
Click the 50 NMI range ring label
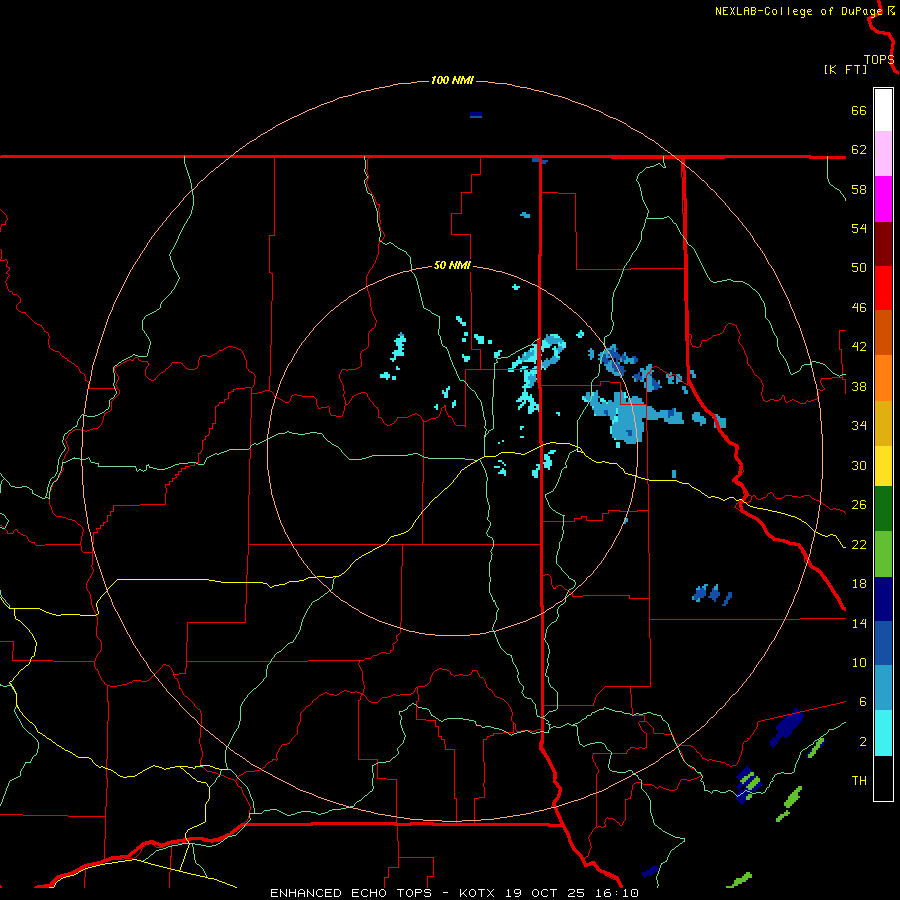click(452, 265)
